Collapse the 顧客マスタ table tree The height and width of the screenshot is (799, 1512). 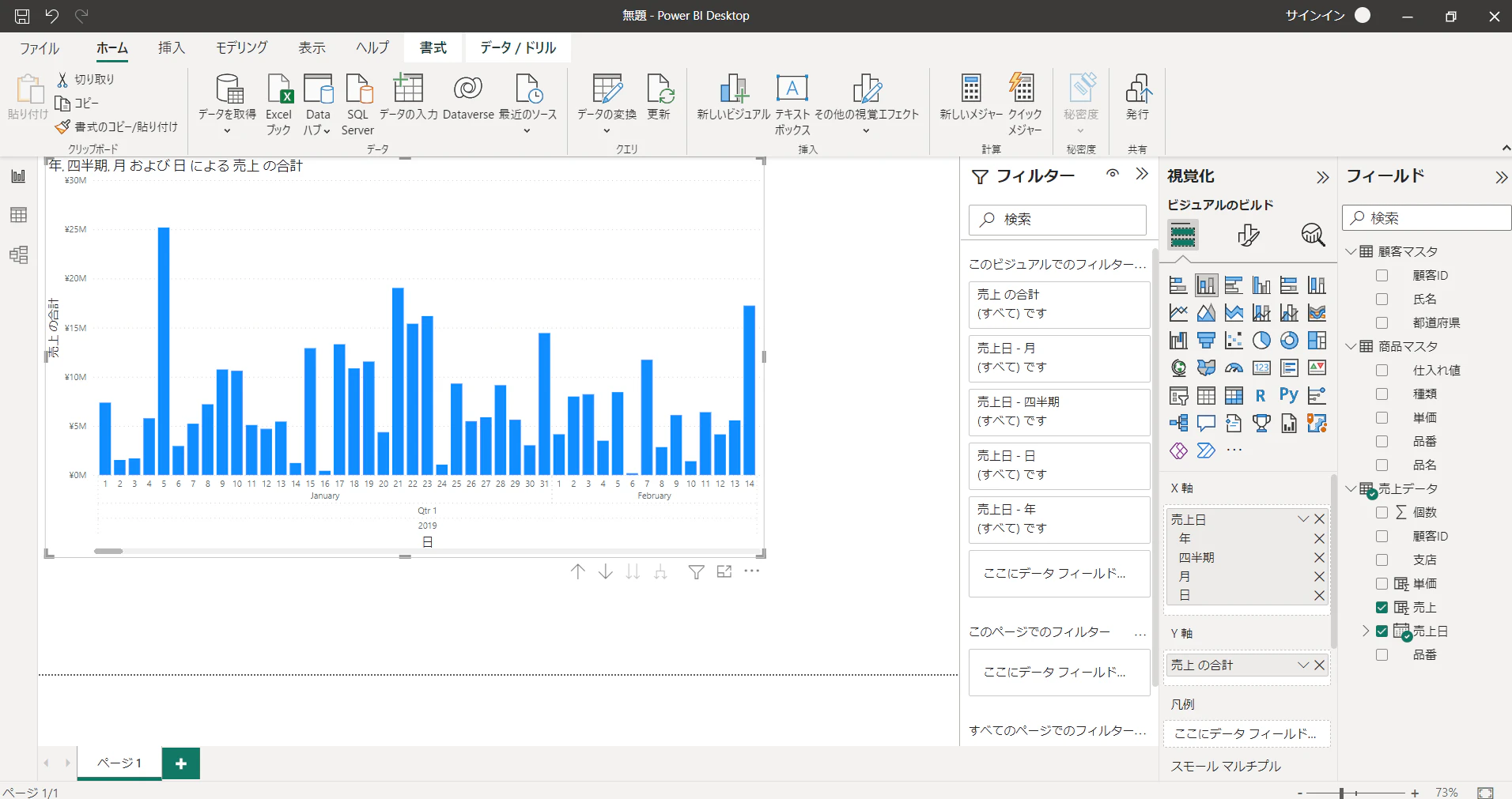pos(1351,252)
